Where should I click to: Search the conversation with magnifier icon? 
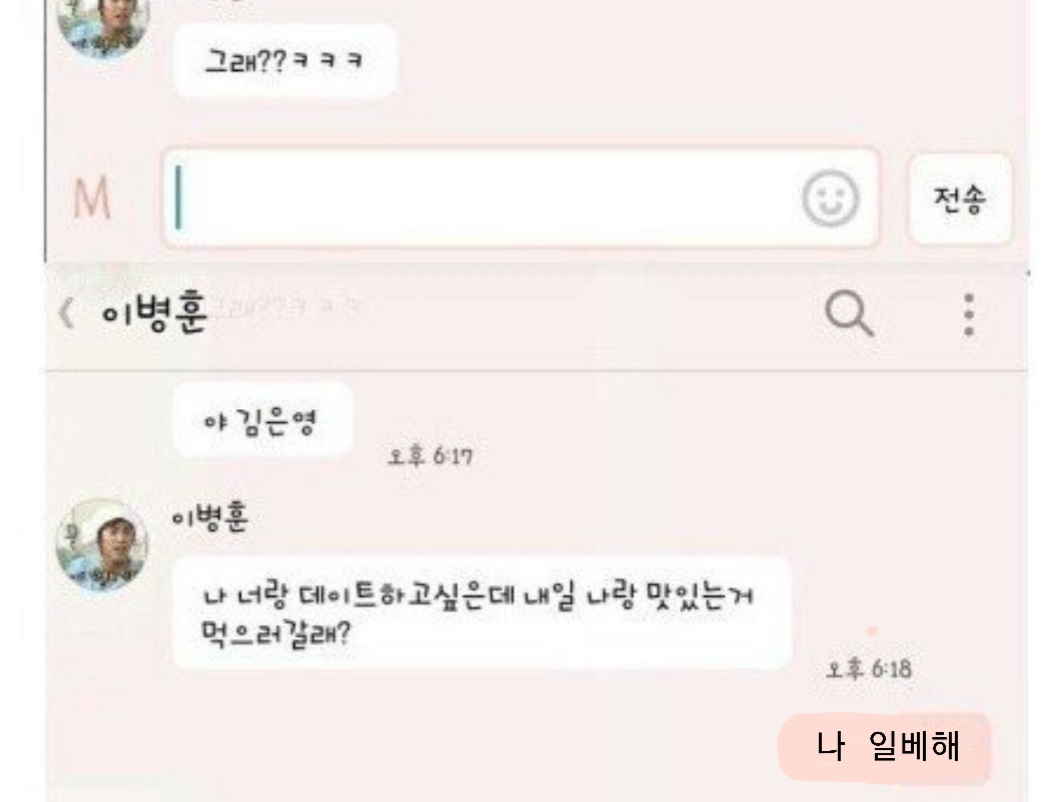(849, 313)
